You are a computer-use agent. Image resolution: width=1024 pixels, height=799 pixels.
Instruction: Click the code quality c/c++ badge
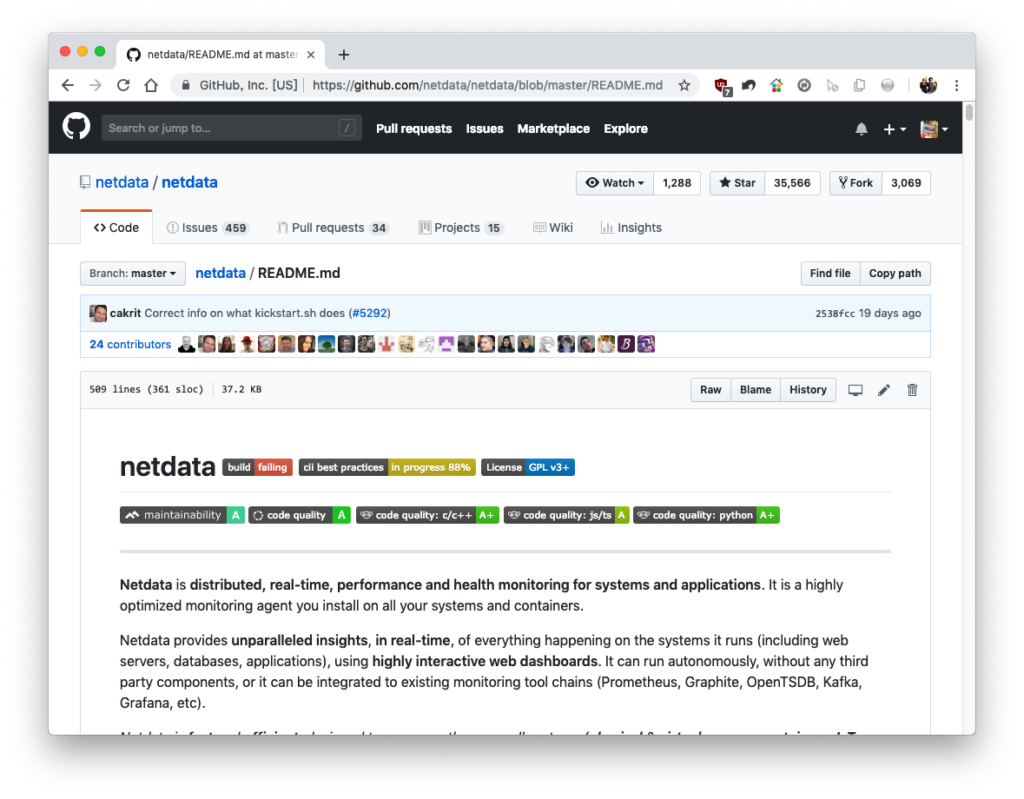(x=428, y=515)
